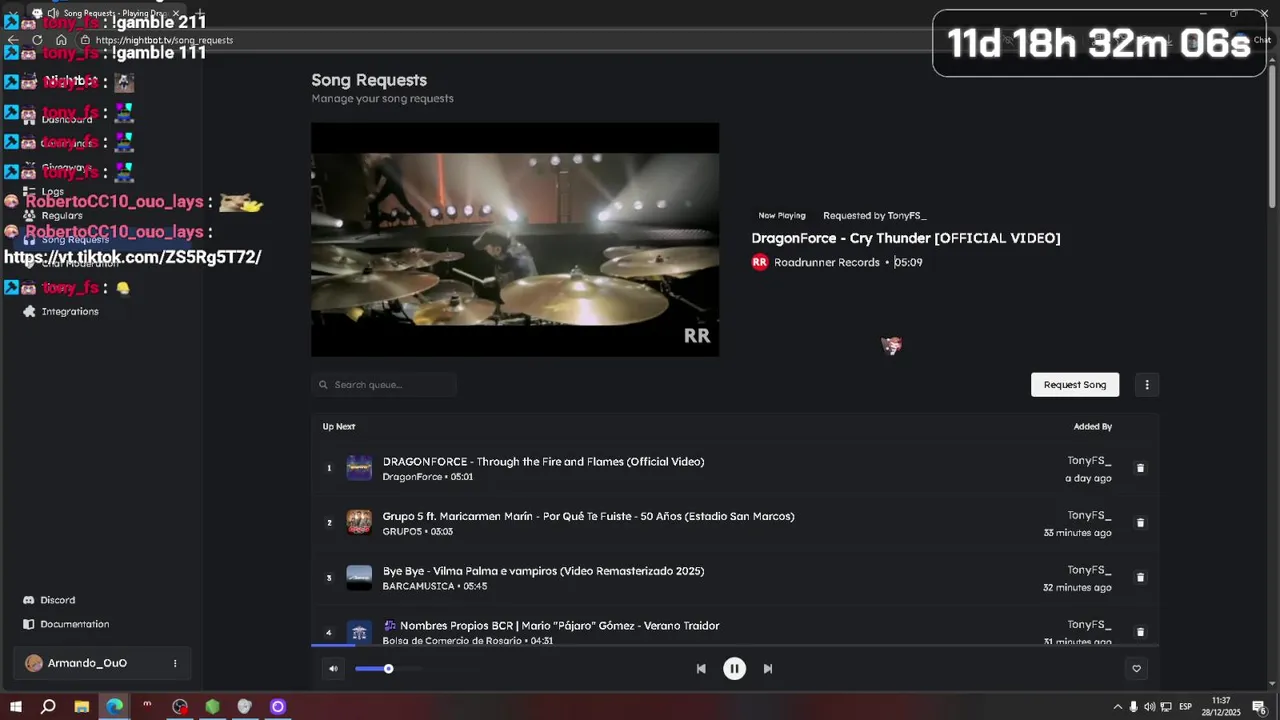
Task: Click the system tray microphone icon
Action: 1134,707
